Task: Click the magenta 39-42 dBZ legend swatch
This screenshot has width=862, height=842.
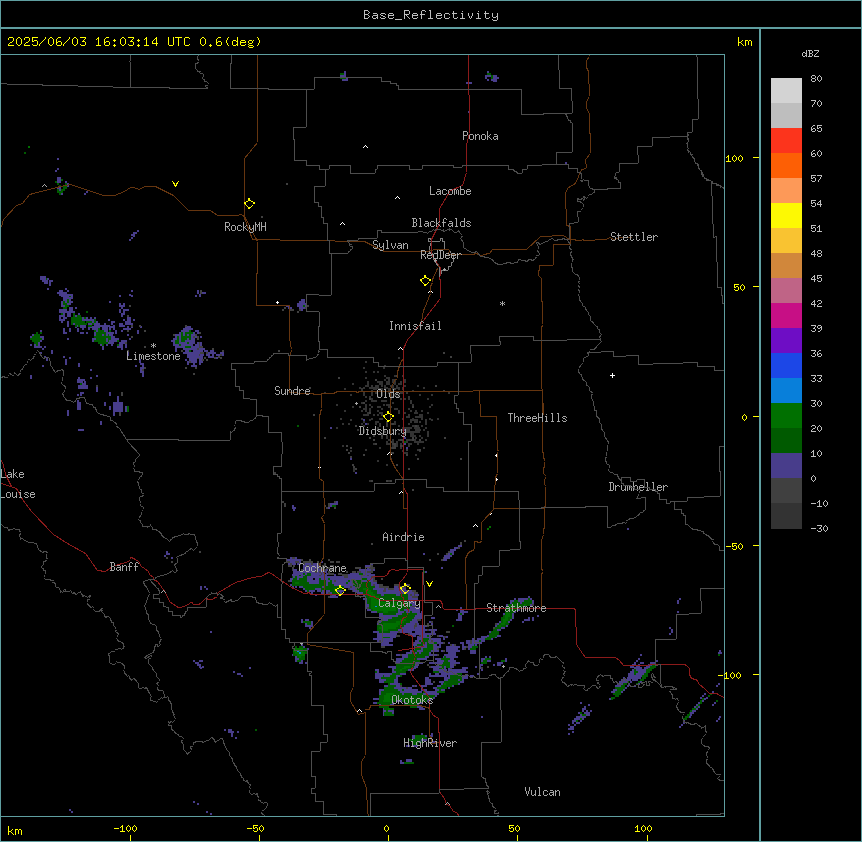Action: tap(786, 316)
